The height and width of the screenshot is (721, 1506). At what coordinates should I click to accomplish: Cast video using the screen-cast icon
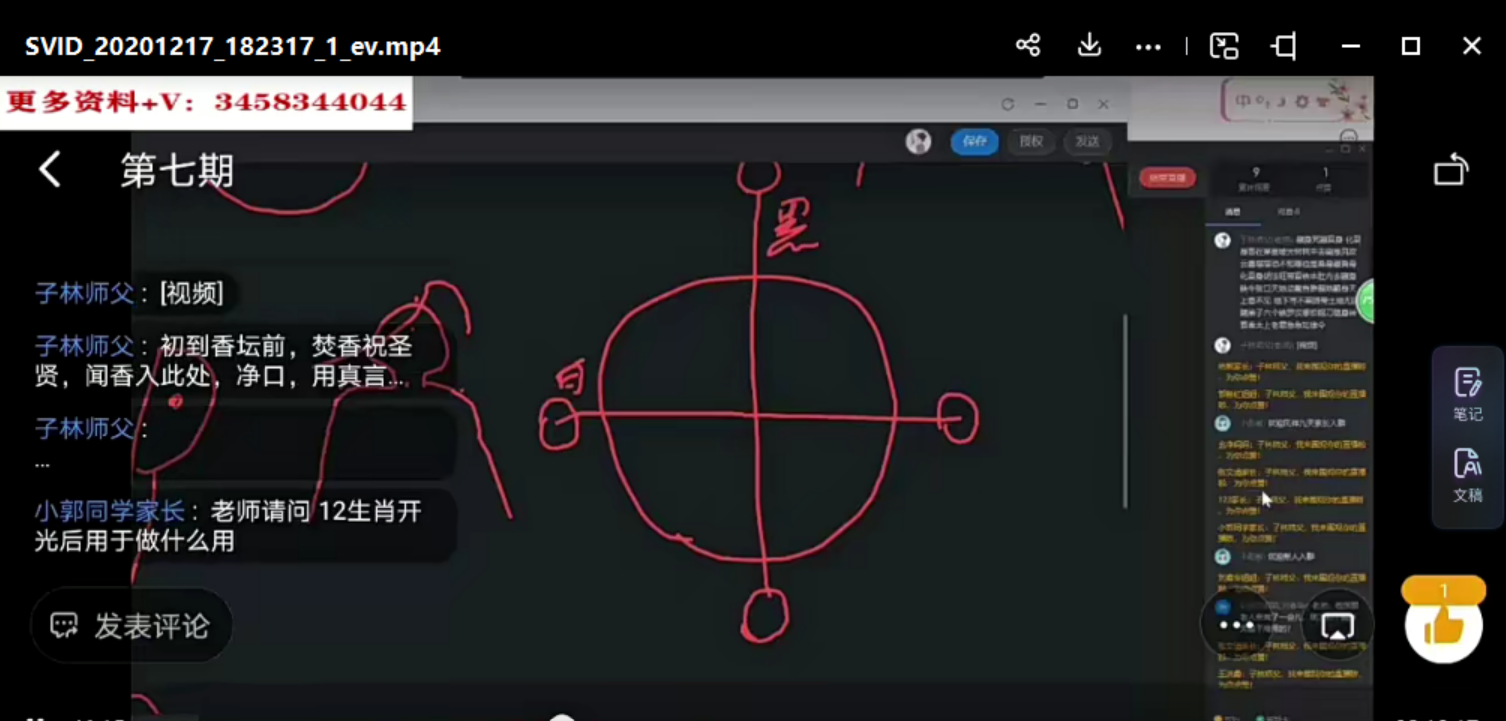tap(1337, 626)
